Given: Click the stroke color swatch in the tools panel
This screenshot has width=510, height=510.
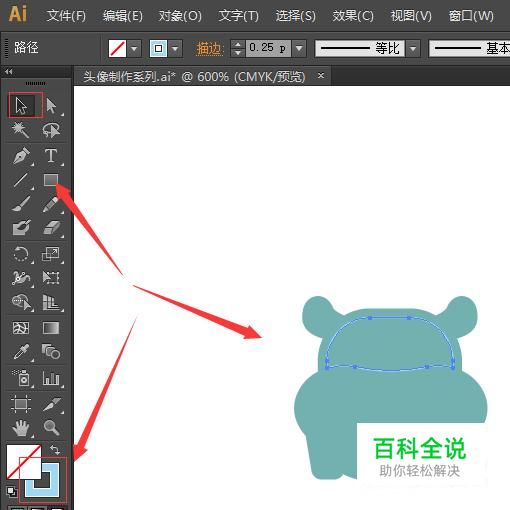Looking at the screenshot, I should click(42, 479).
